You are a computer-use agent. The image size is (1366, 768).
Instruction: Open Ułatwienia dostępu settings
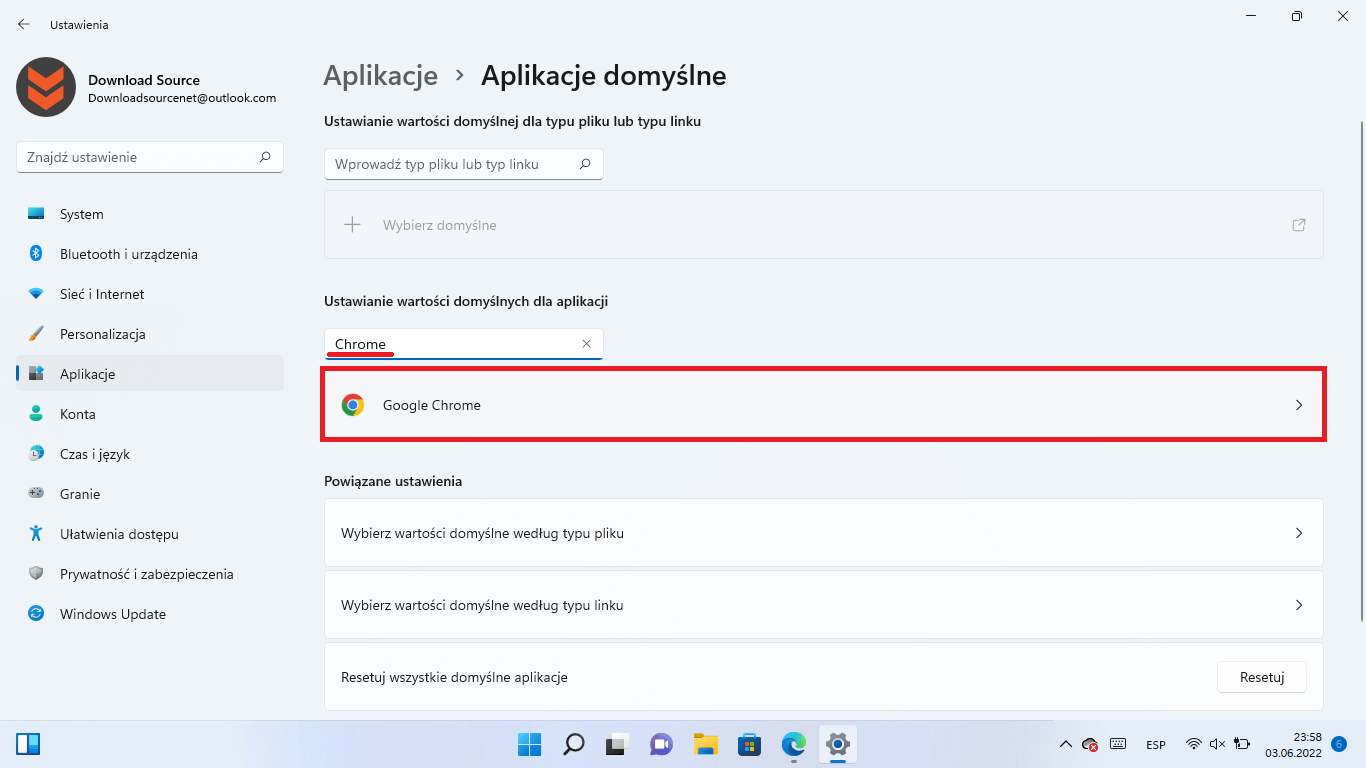pos(150,534)
